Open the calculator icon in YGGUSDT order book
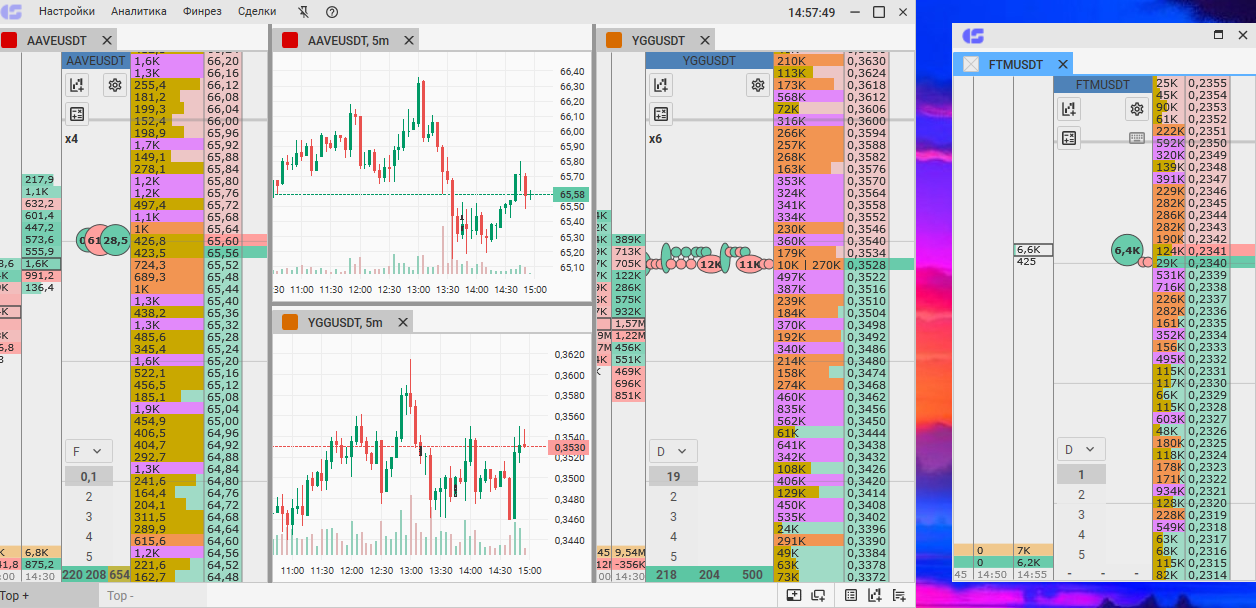Image resolution: width=1256 pixels, height=608 pixels. [x=660, y=112]
